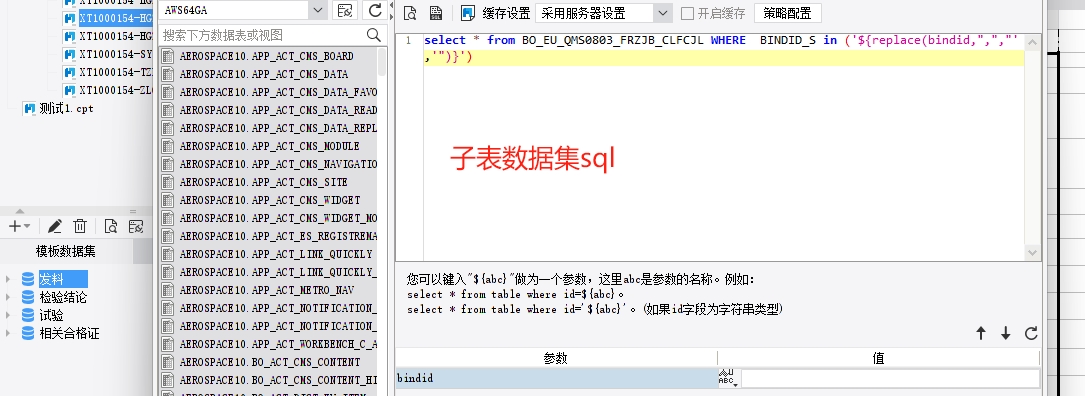Open the add dataset plus dropdown
The width and height of the screenshot is (1085, 396).
point(19,226)
